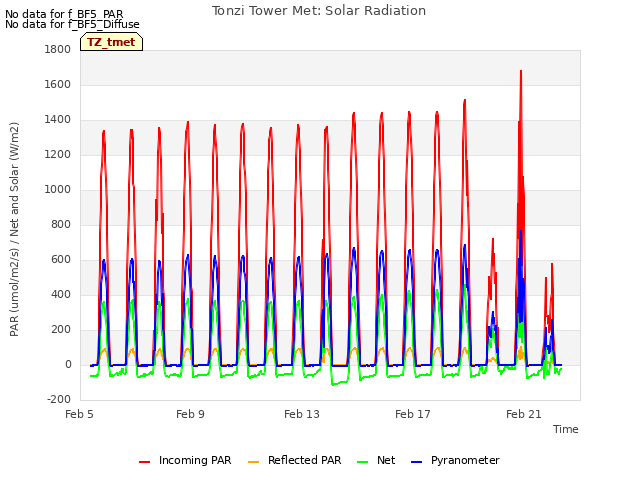
Task: Click the red Incoming PAR legend swatch
Action: pos(144,462)
